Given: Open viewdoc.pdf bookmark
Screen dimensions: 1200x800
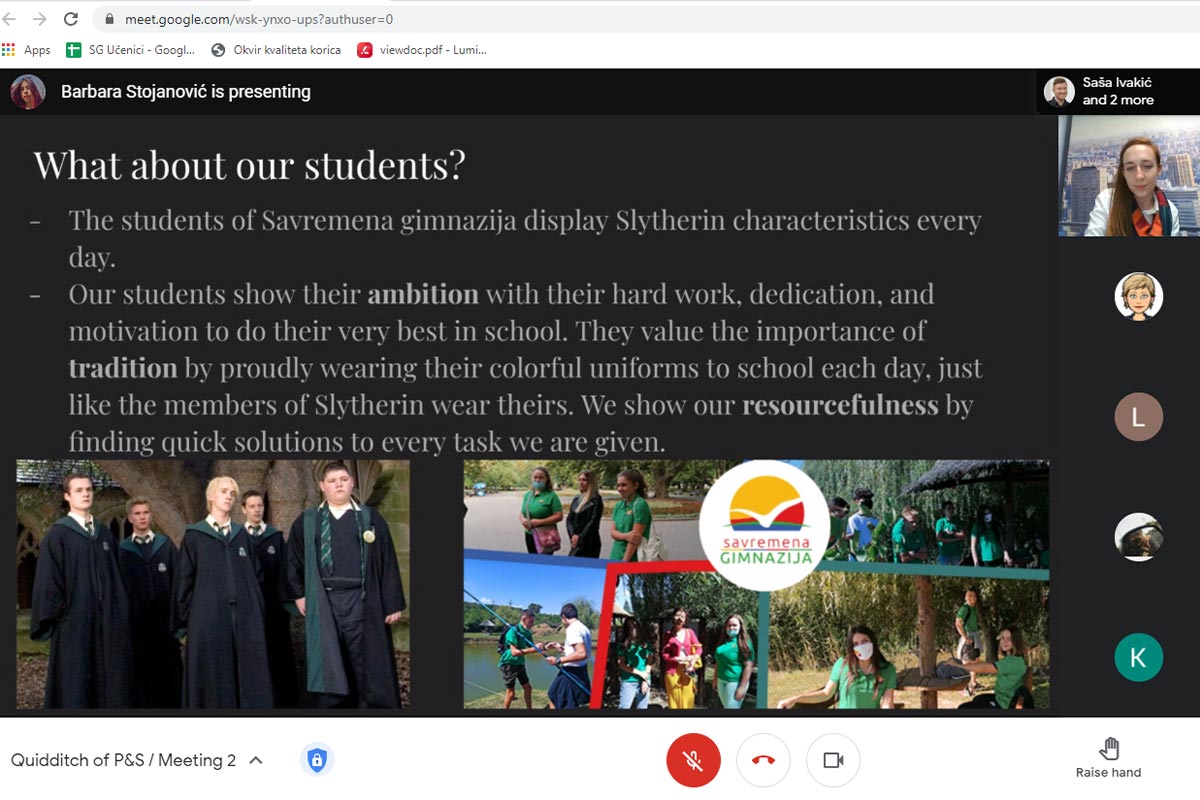Looking at the screenshot, I should coord(423,50).
